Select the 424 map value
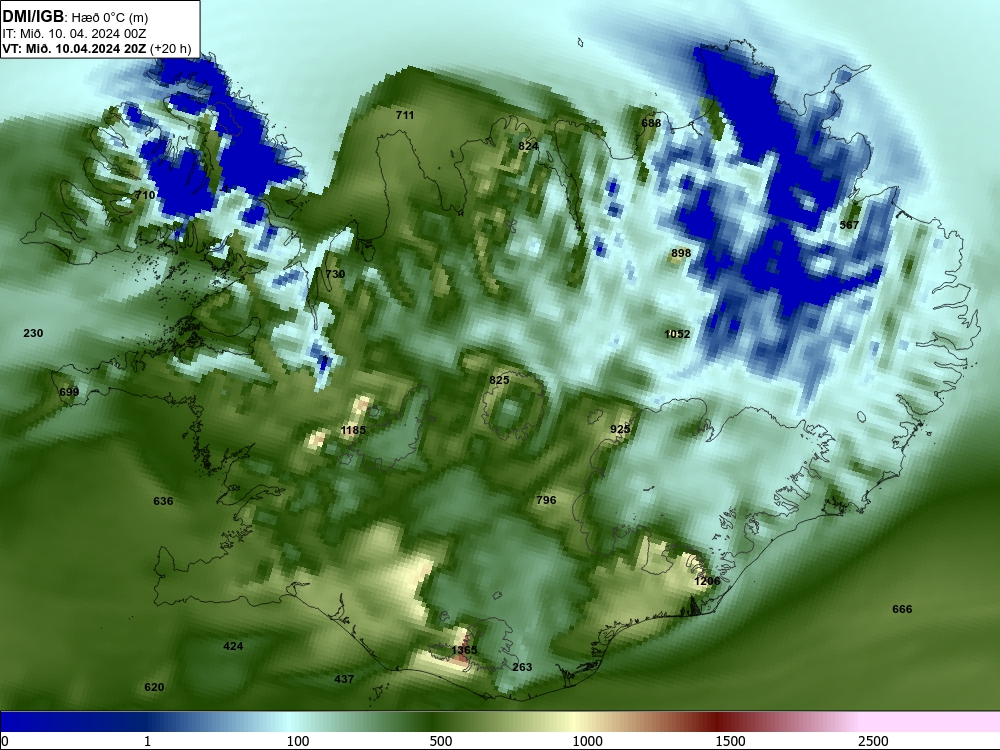The image size is (1000, 750). (233, 647)
